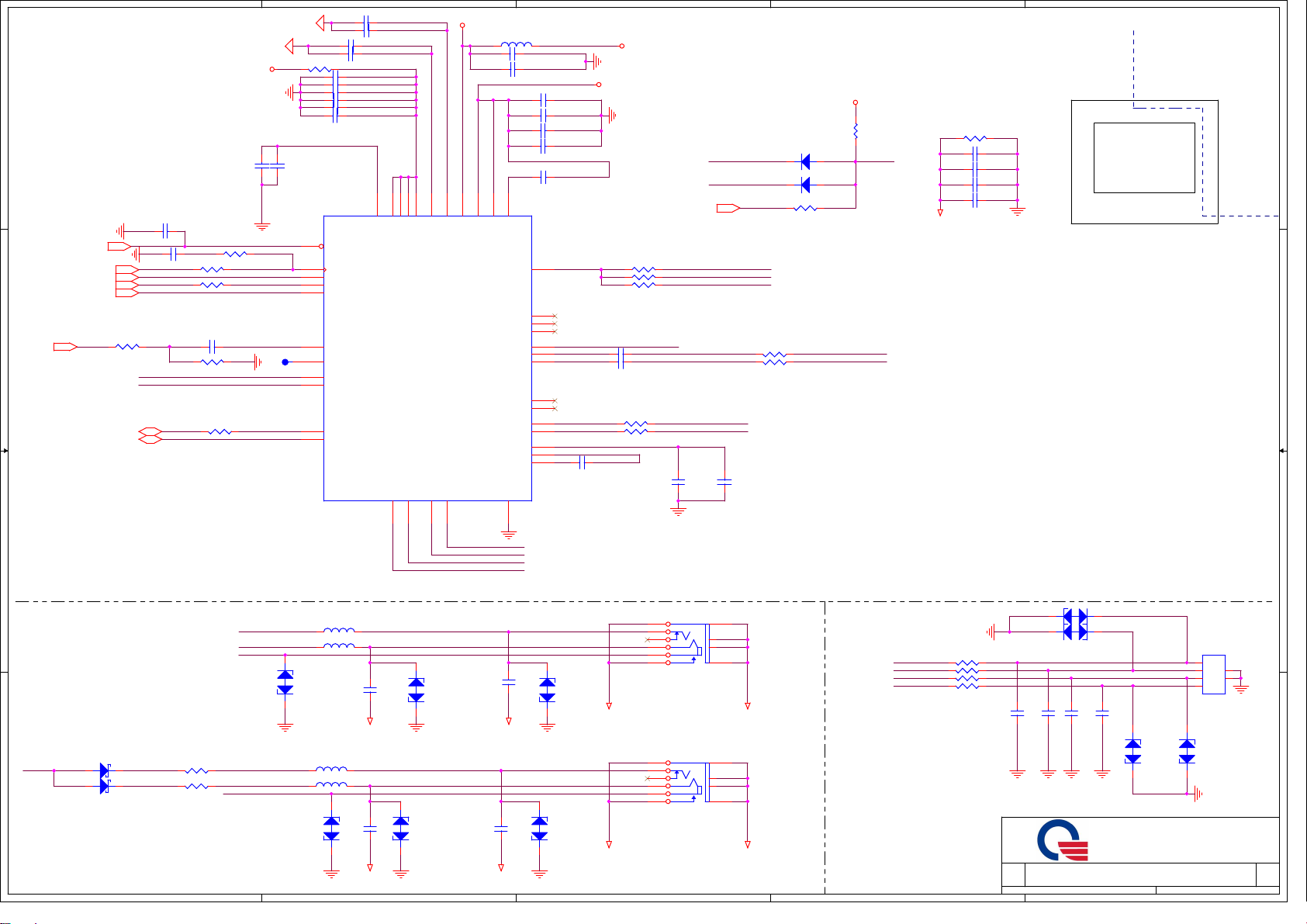
Task: Click the red port symbol below the diode pair
Action: click(x=728, y=208)
